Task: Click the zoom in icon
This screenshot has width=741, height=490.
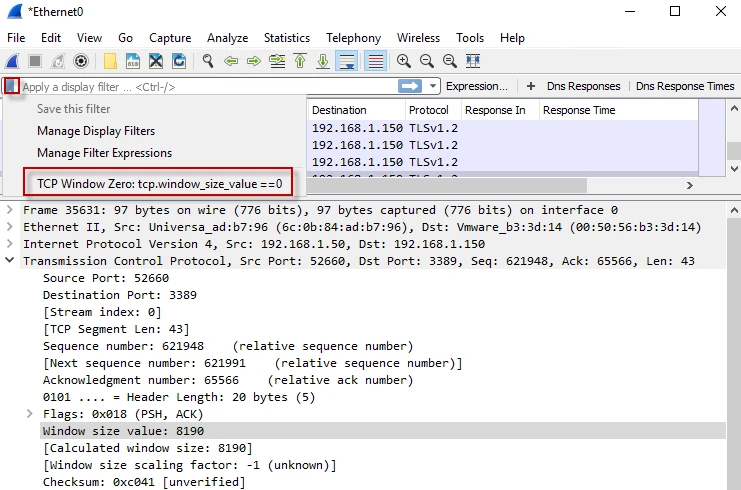Action: (x=404, y=61)
